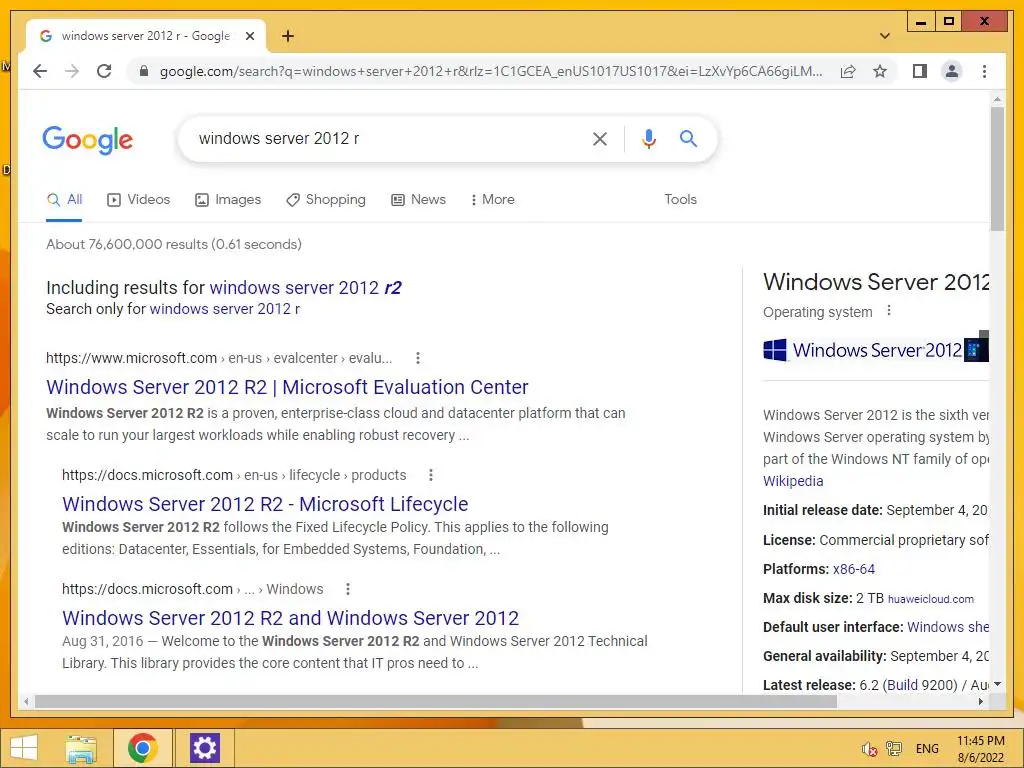Reload the current page
This screenshot has width=1024, height=768.
(104, 71)
